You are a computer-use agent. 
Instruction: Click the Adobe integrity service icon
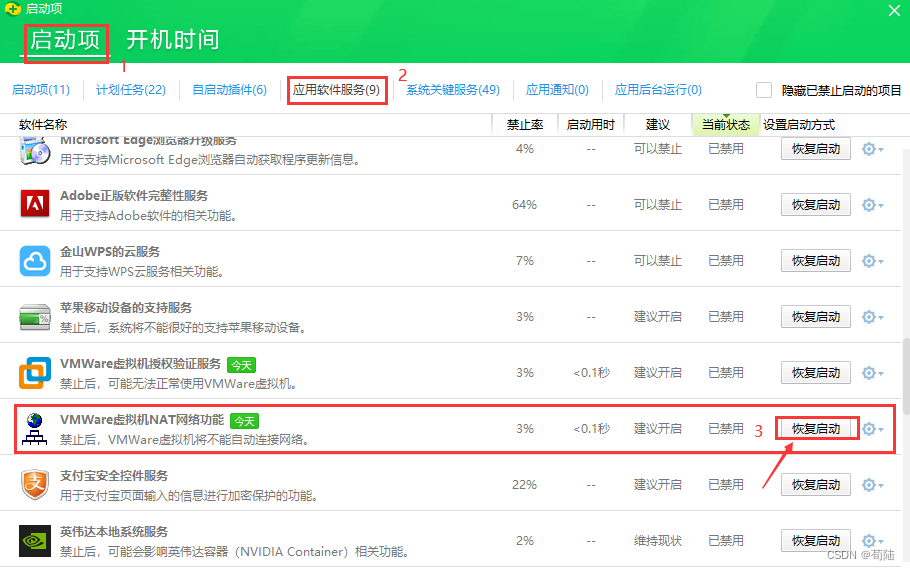point(35,204)
